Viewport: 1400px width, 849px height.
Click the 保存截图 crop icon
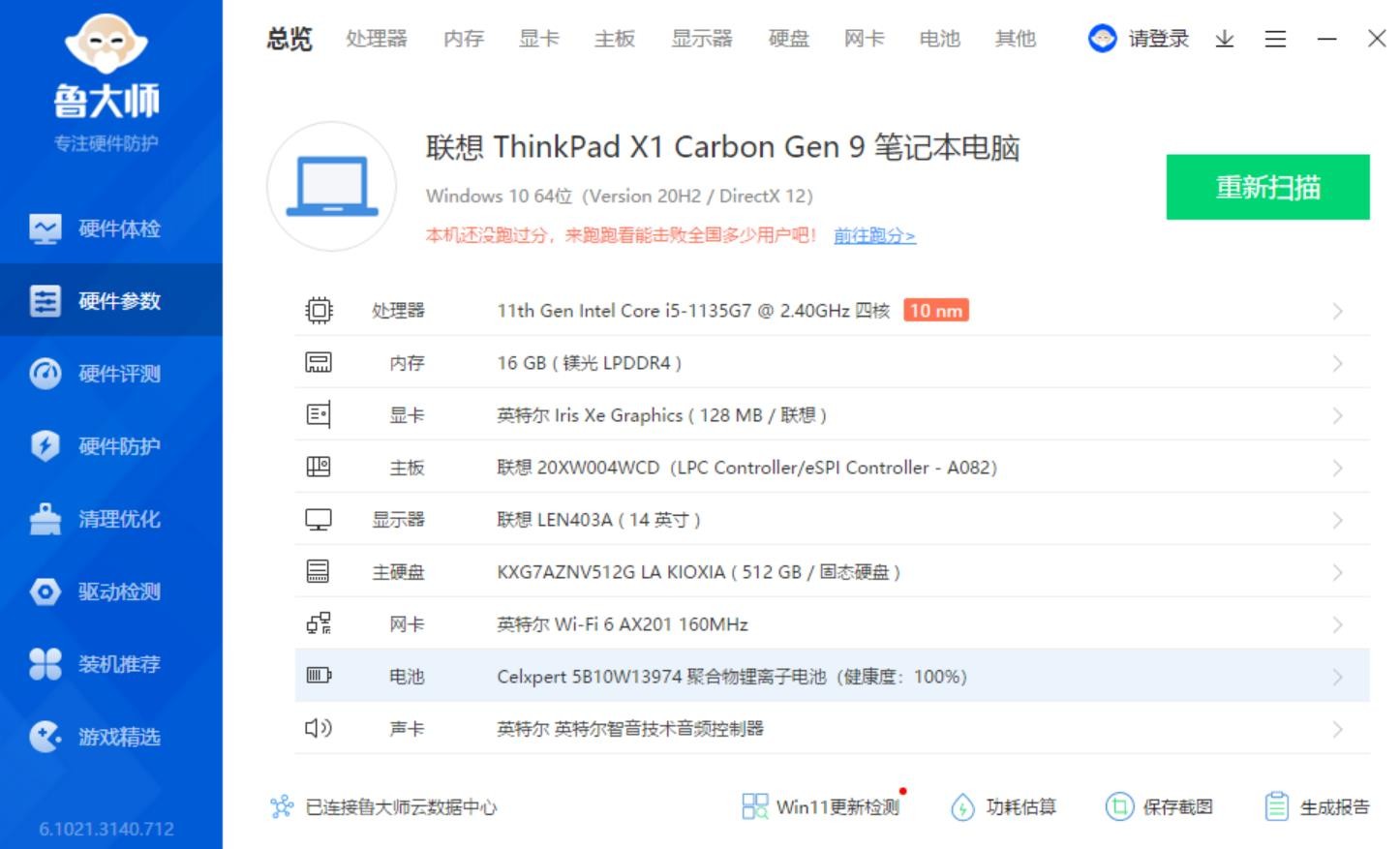click(1119, 806)
